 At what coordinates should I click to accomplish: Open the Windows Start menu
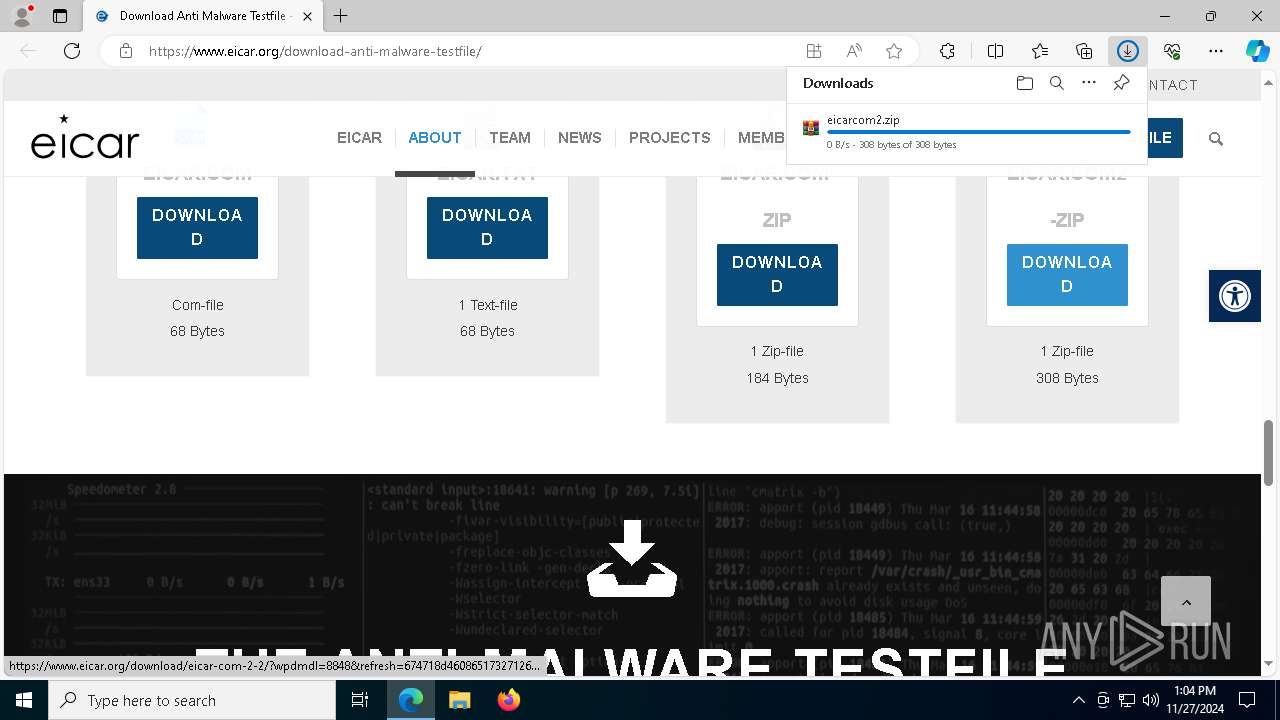pyautogui.click(x=24, y=700)
